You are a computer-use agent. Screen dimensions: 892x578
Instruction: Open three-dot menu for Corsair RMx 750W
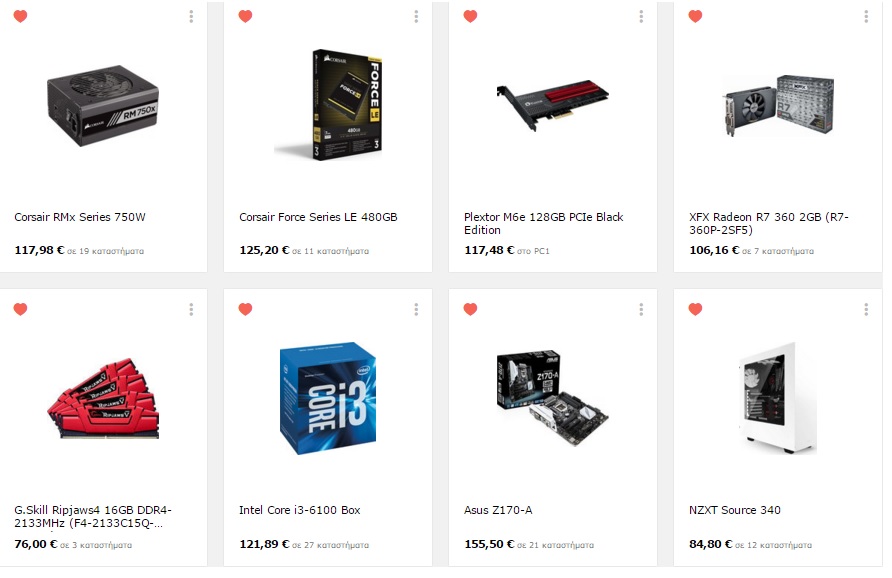point(191,16)
